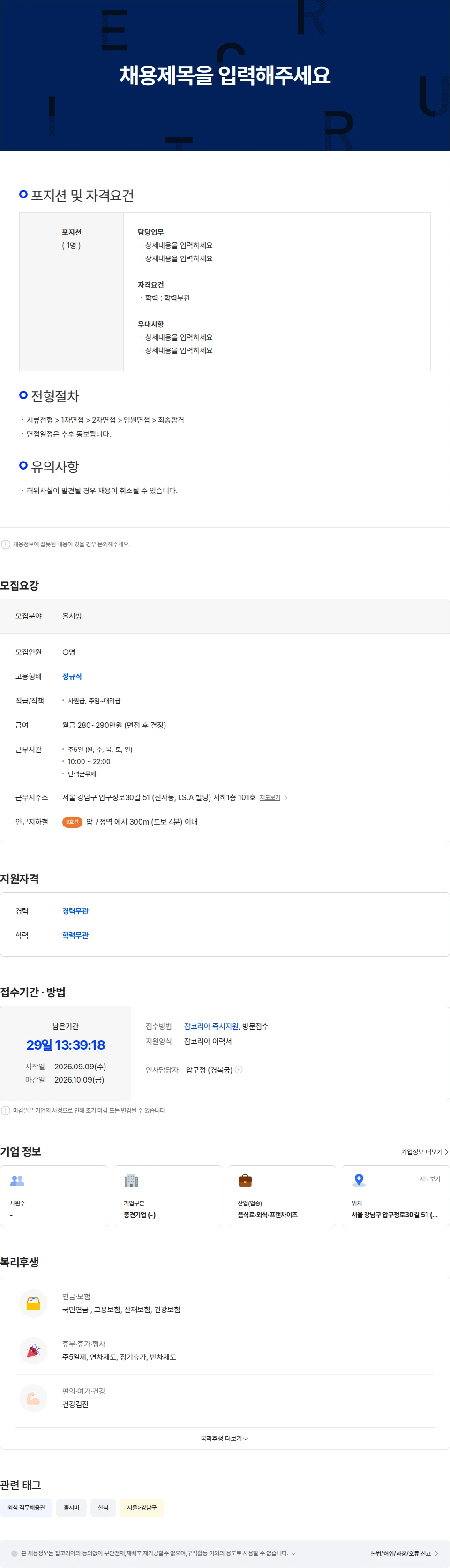The height and width of the screenshot is (1568, 450).
Task: Click the 서류전형 > 1차면접 process line
Action: tap(105, 420)
